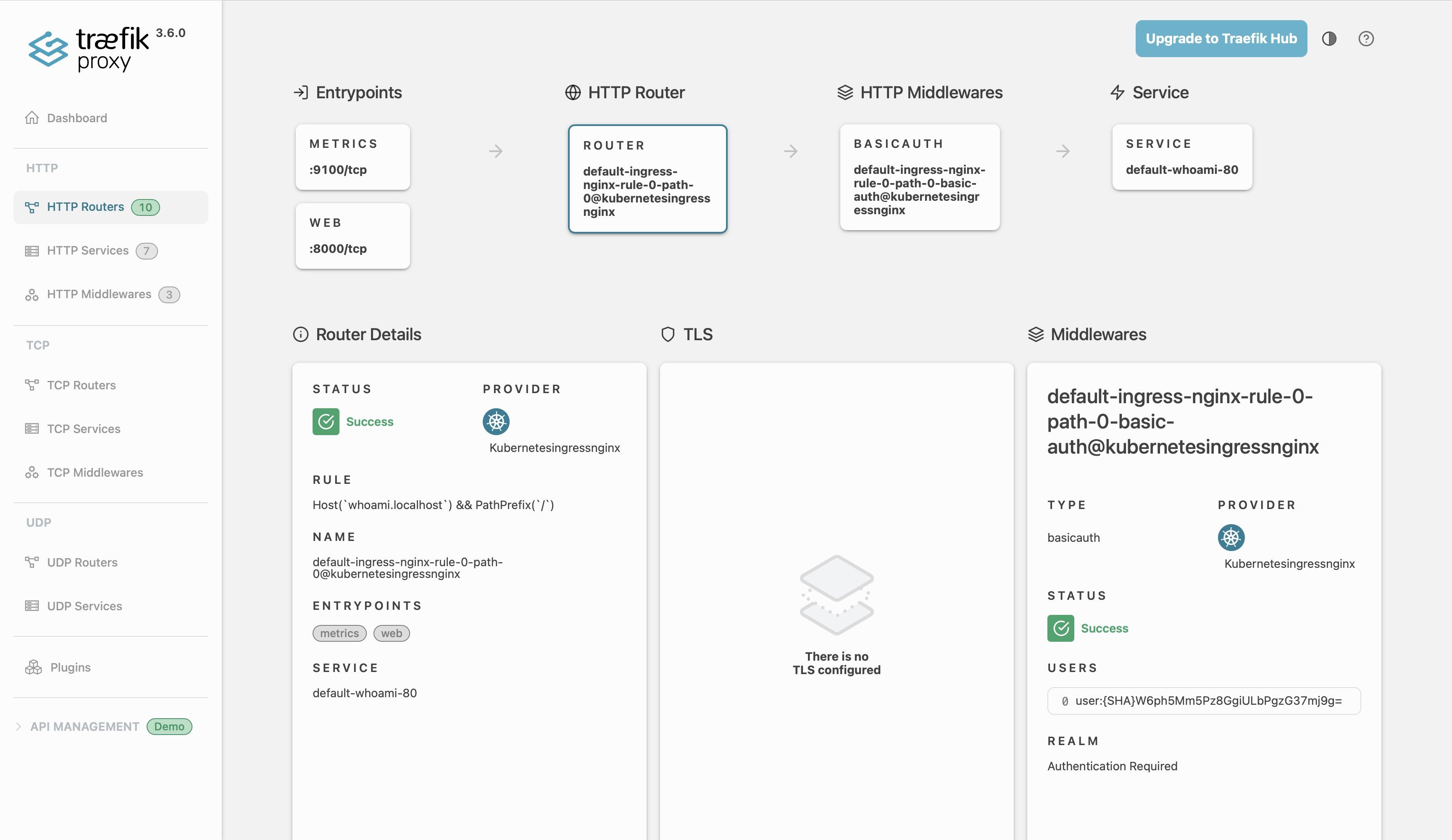Screen dimensions: 1452x840
Task: Click the users SHA hash field
Action: [1204, 701]
